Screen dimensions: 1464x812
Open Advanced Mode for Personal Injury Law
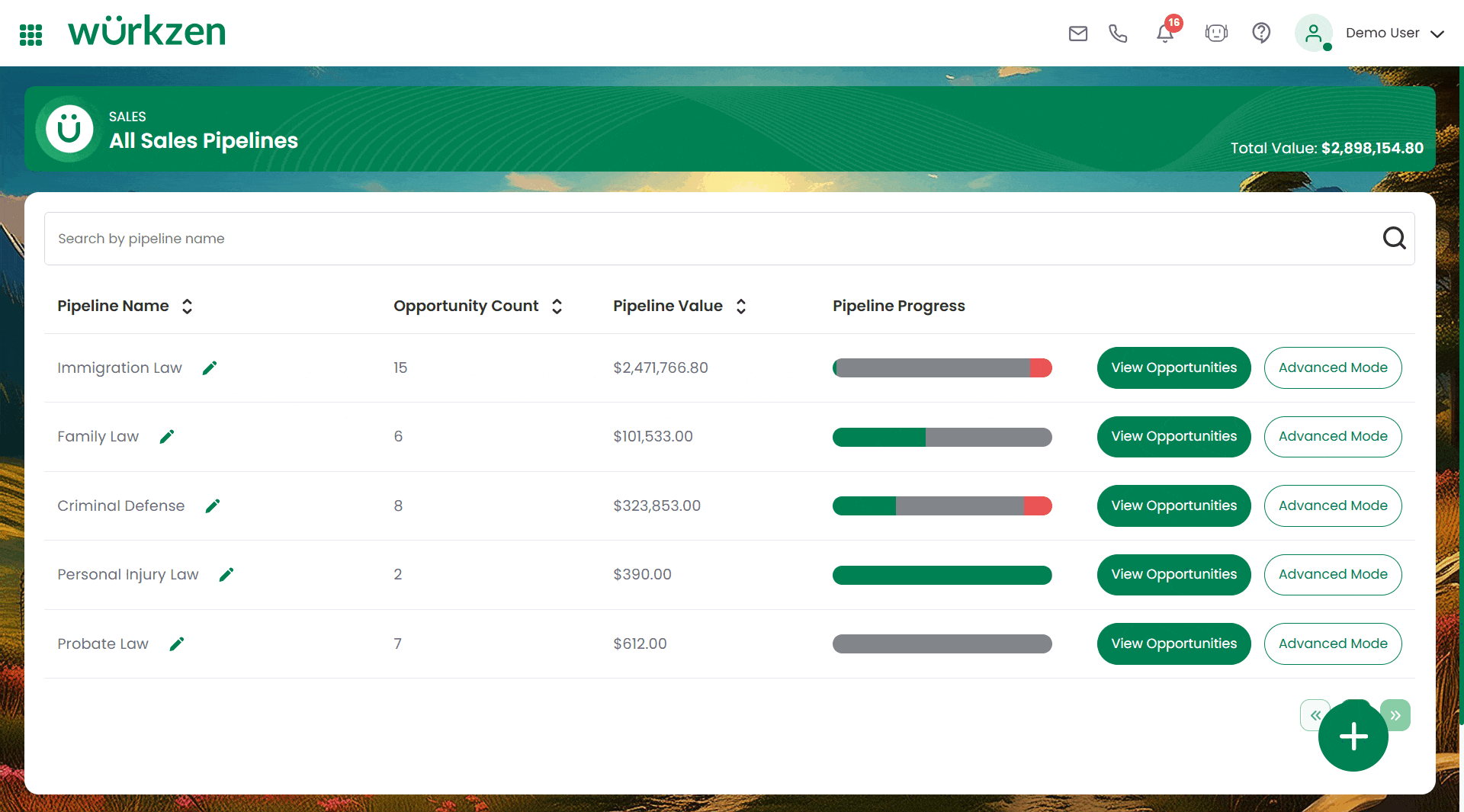1332,575
